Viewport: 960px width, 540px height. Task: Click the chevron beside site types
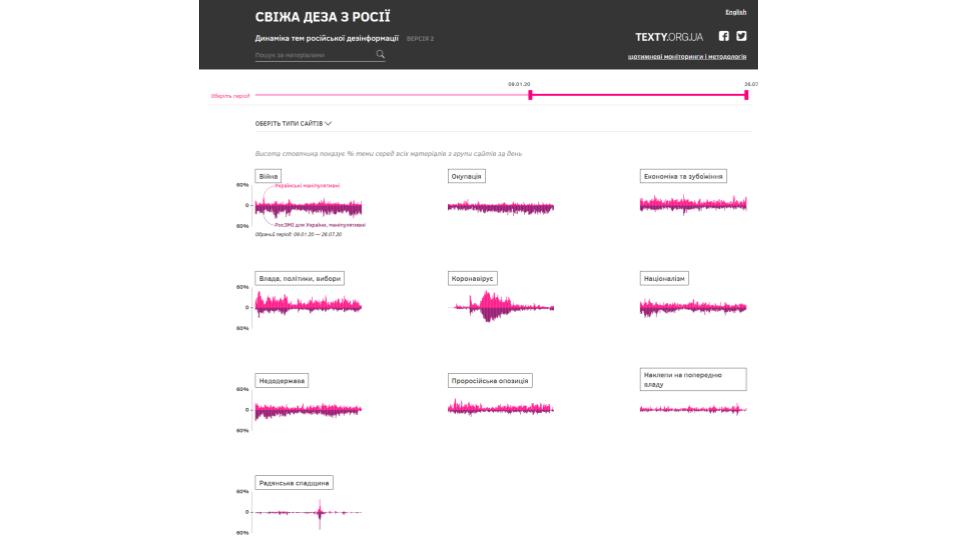328,123
